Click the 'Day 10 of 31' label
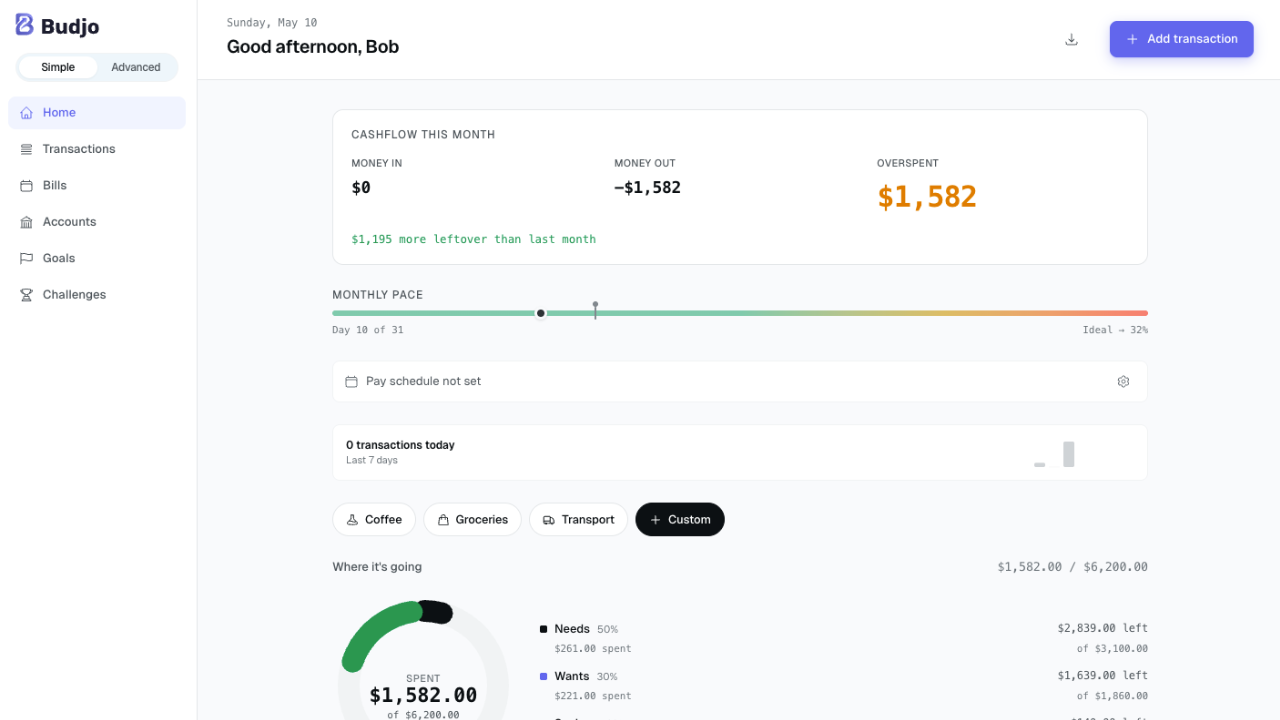The width and height of the screenshot is (1280, 720). 368,330
